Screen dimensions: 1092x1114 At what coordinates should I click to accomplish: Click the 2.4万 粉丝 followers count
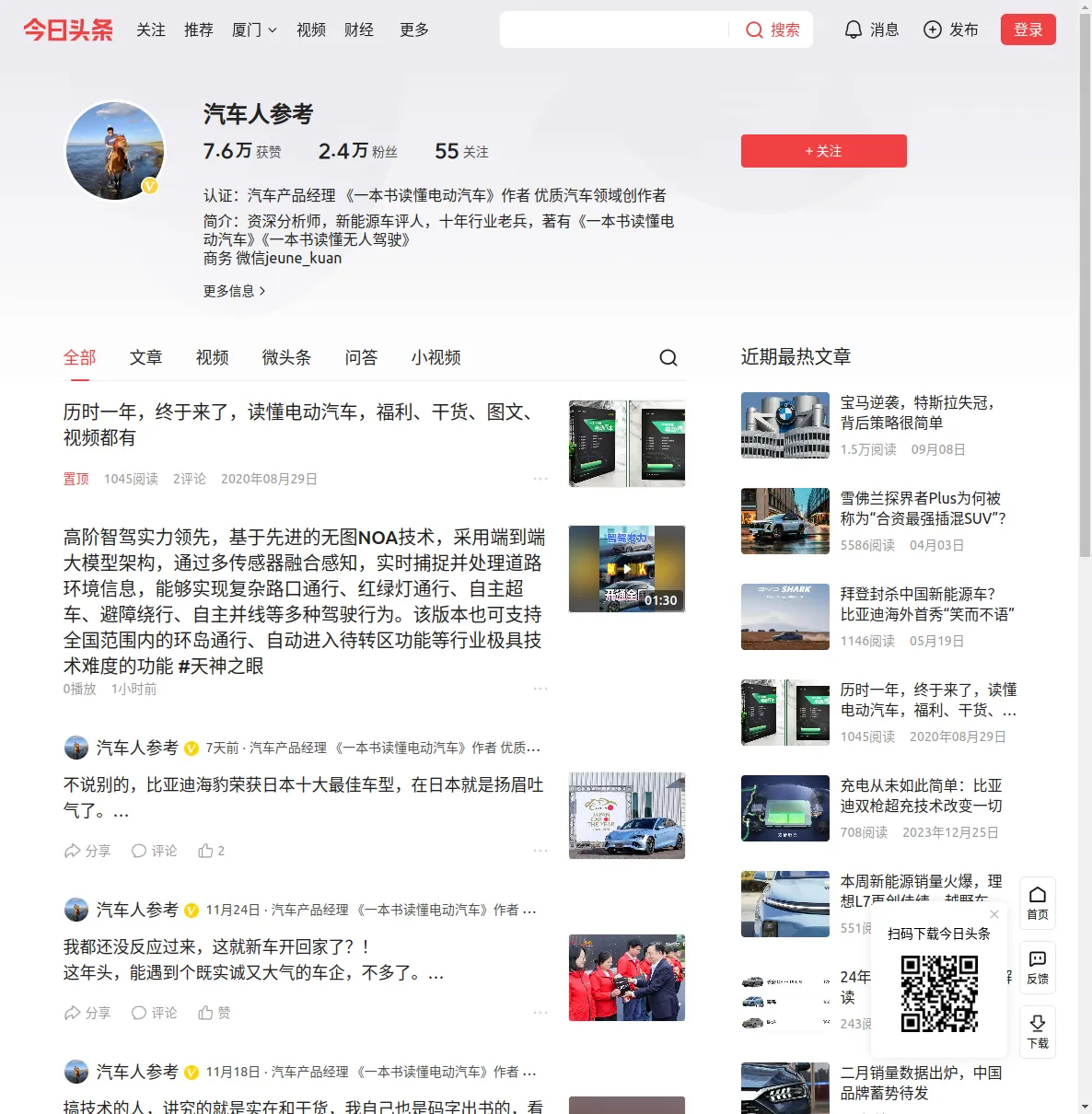pyautogui.click(x=358, y=151)
